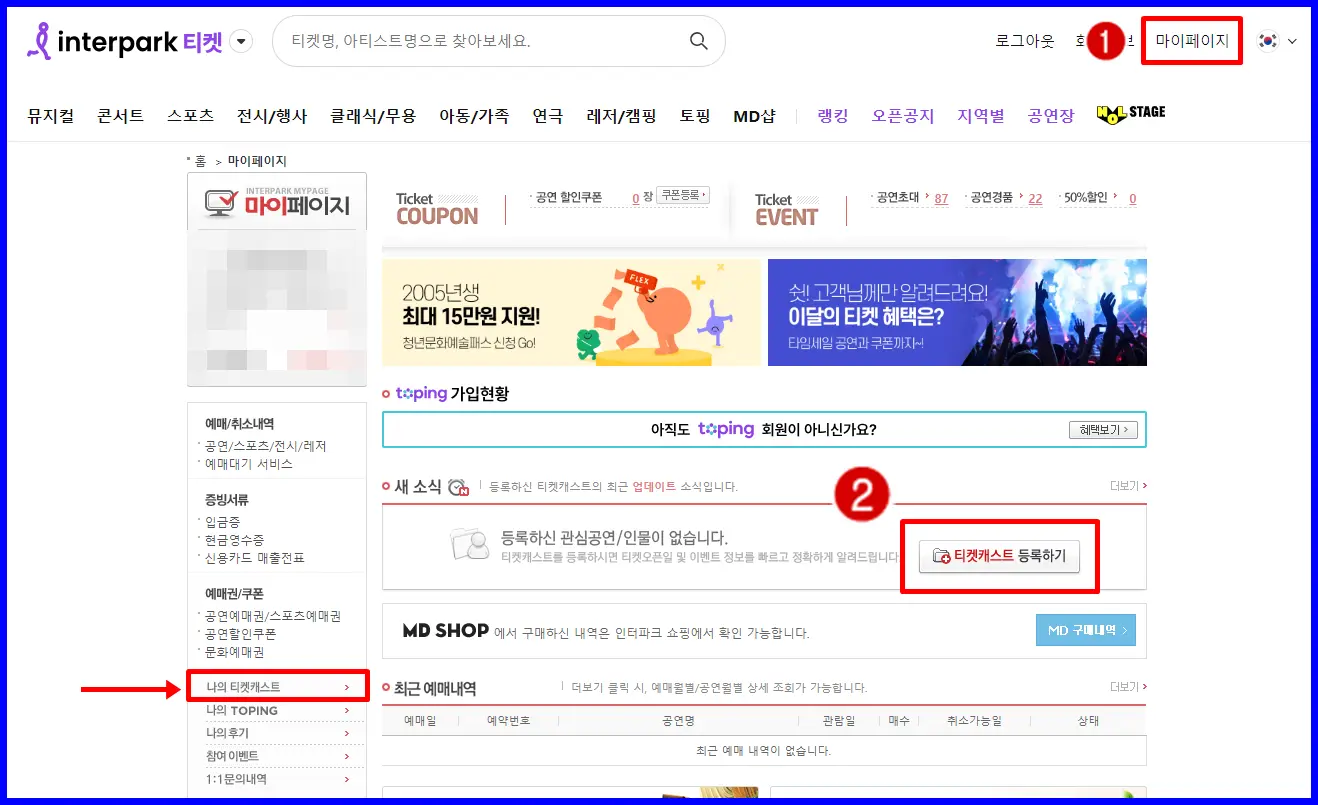Click the 공연 할인쿠폰 count
1318x805 pixels.
pos(635,199)
